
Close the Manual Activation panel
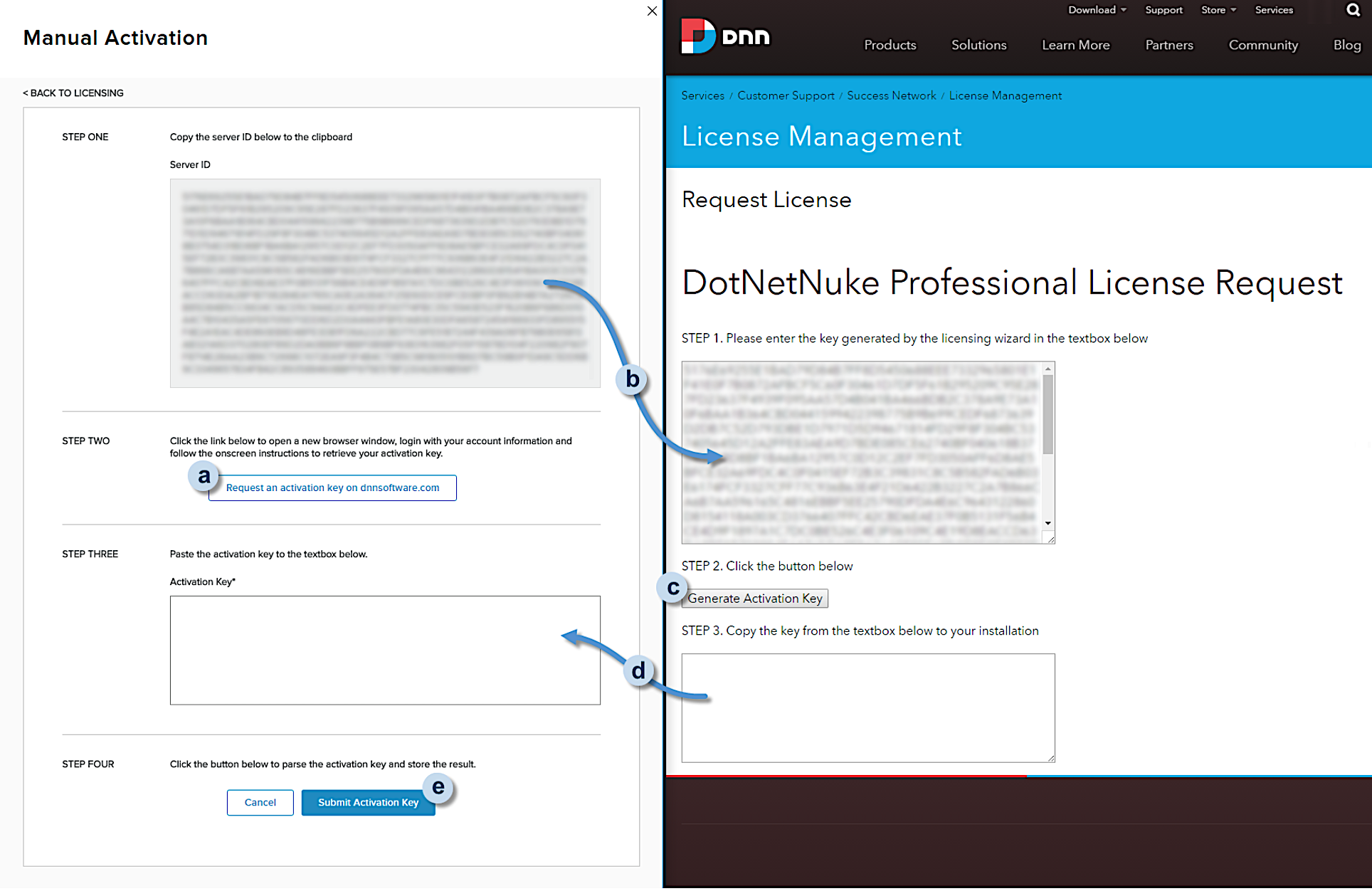[652, 11]
